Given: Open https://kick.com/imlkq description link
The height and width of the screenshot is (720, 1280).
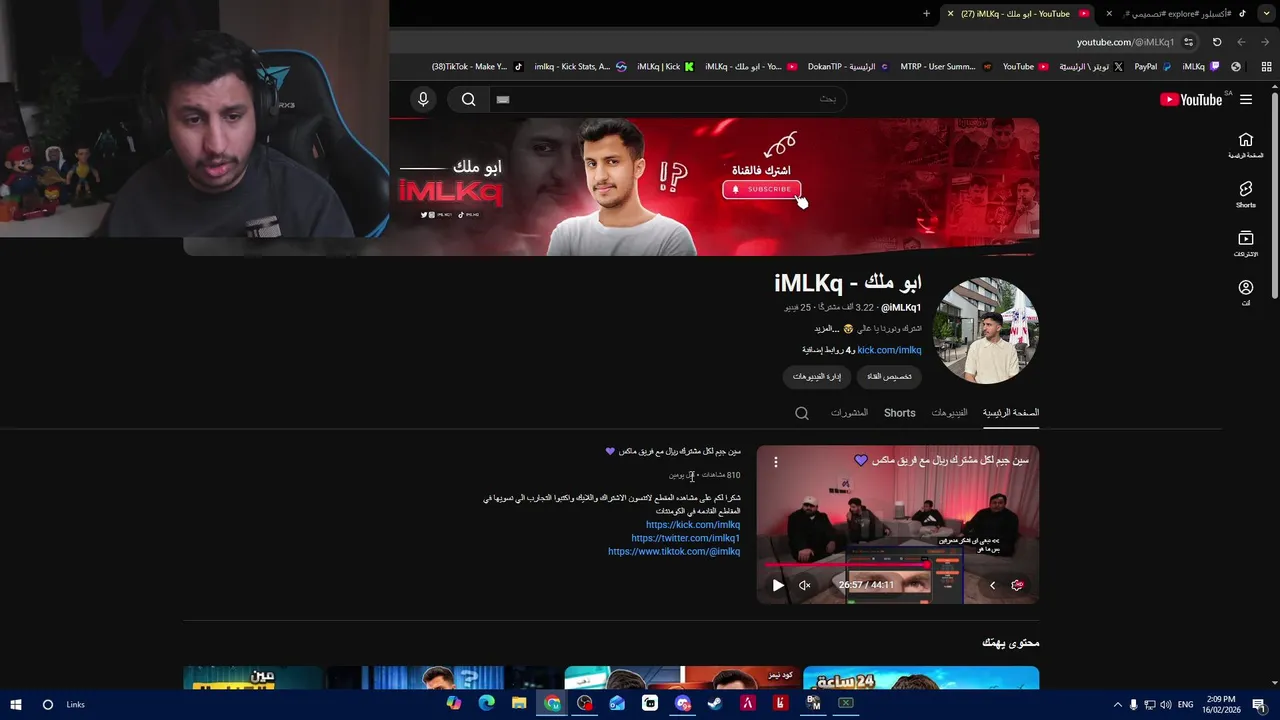Looking at the screenshot, I should 693,525.
